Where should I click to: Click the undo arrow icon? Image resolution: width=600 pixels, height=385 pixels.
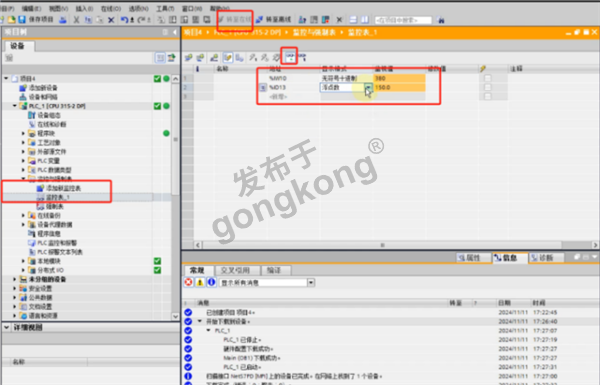(124, 20)
